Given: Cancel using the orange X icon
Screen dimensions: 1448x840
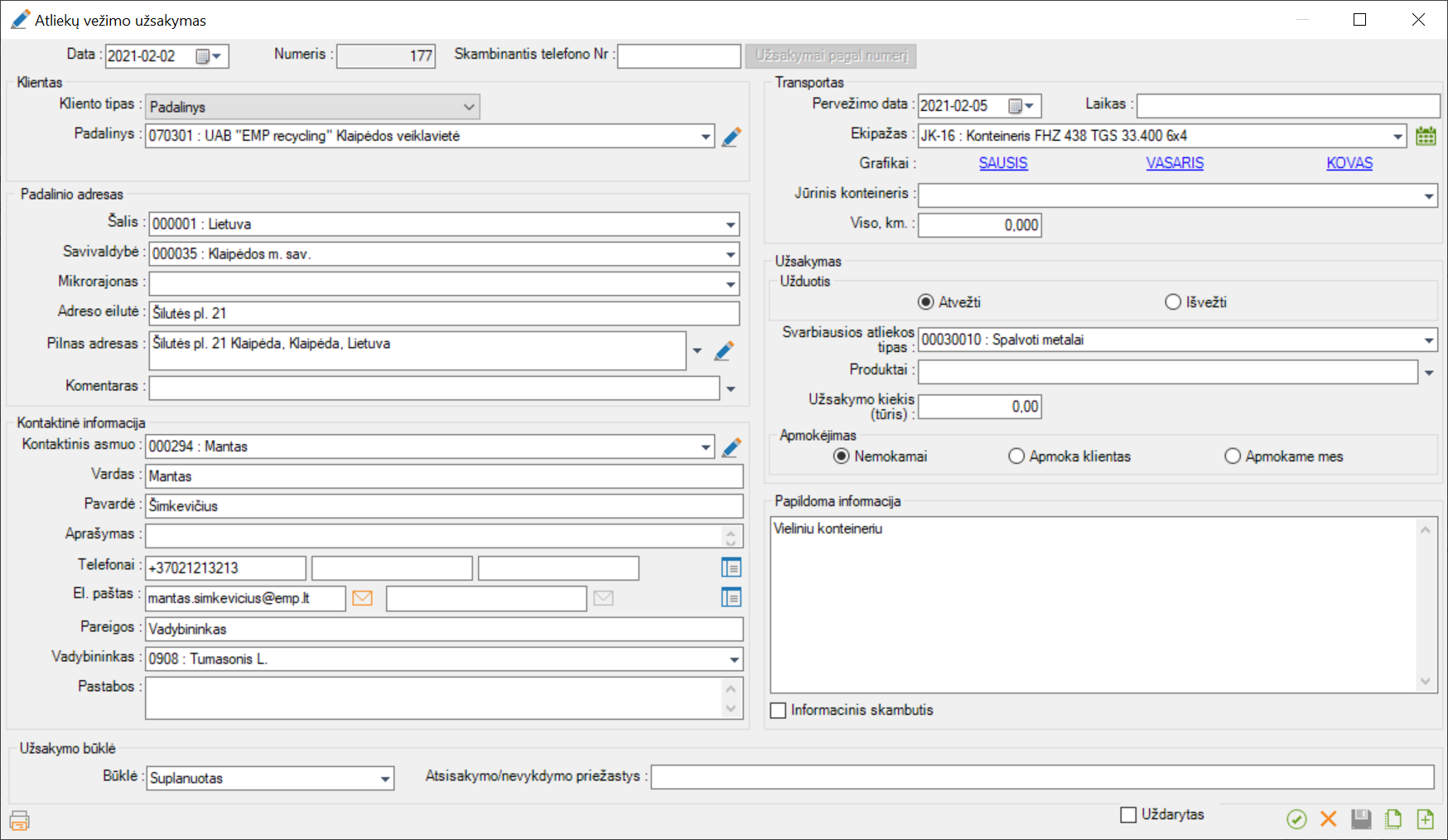Looking at the screenshot, I should pyautogui.click(x=1329, y=819).
